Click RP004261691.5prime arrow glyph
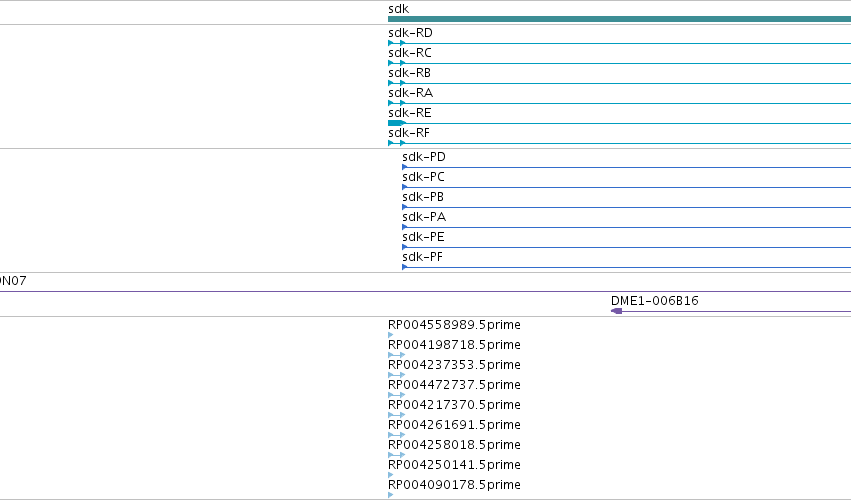 [397, 435]
